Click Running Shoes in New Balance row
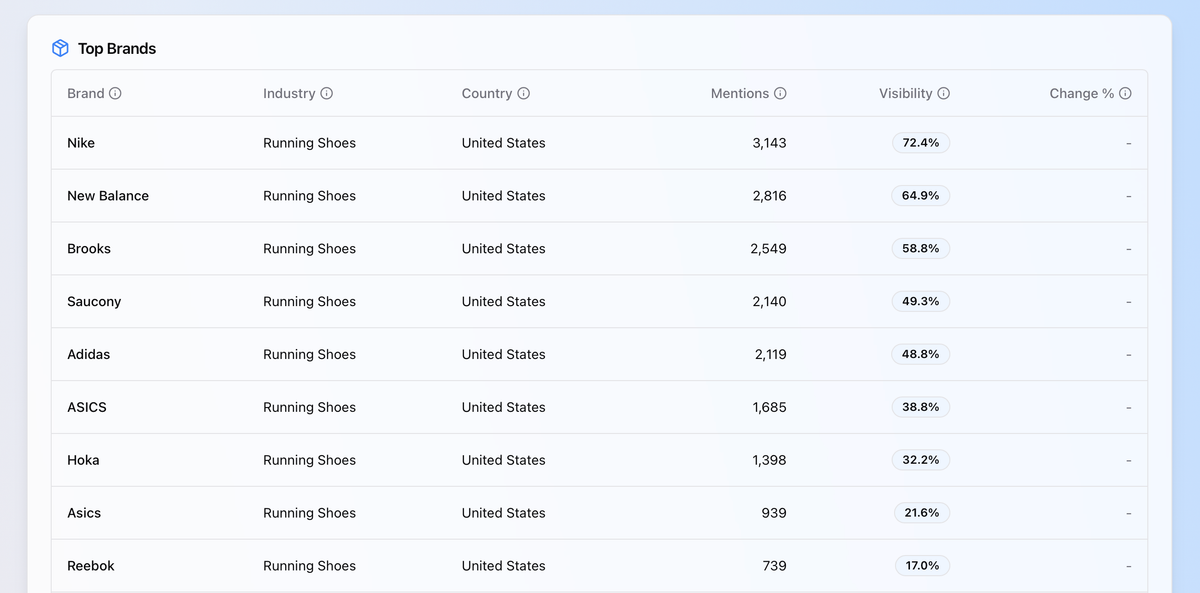This screenshot has height=593, width=1200. (309, 196)
